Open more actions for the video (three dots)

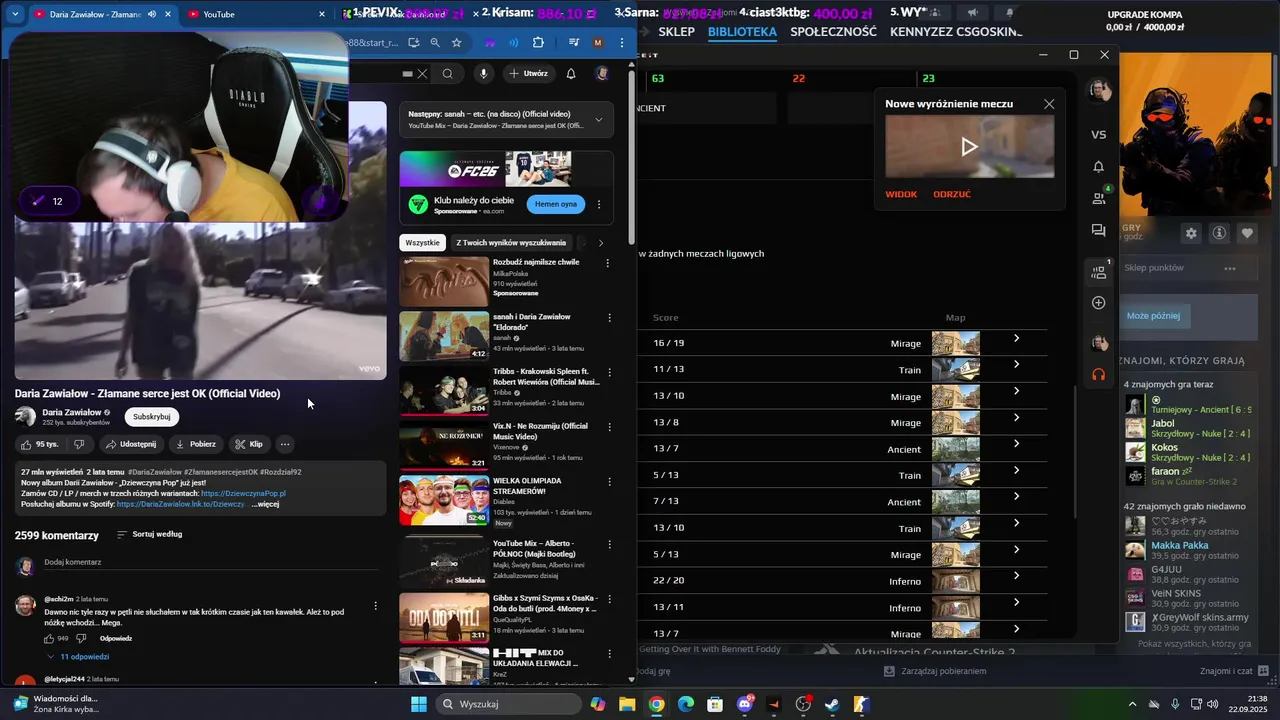click(x=285, y=444)
